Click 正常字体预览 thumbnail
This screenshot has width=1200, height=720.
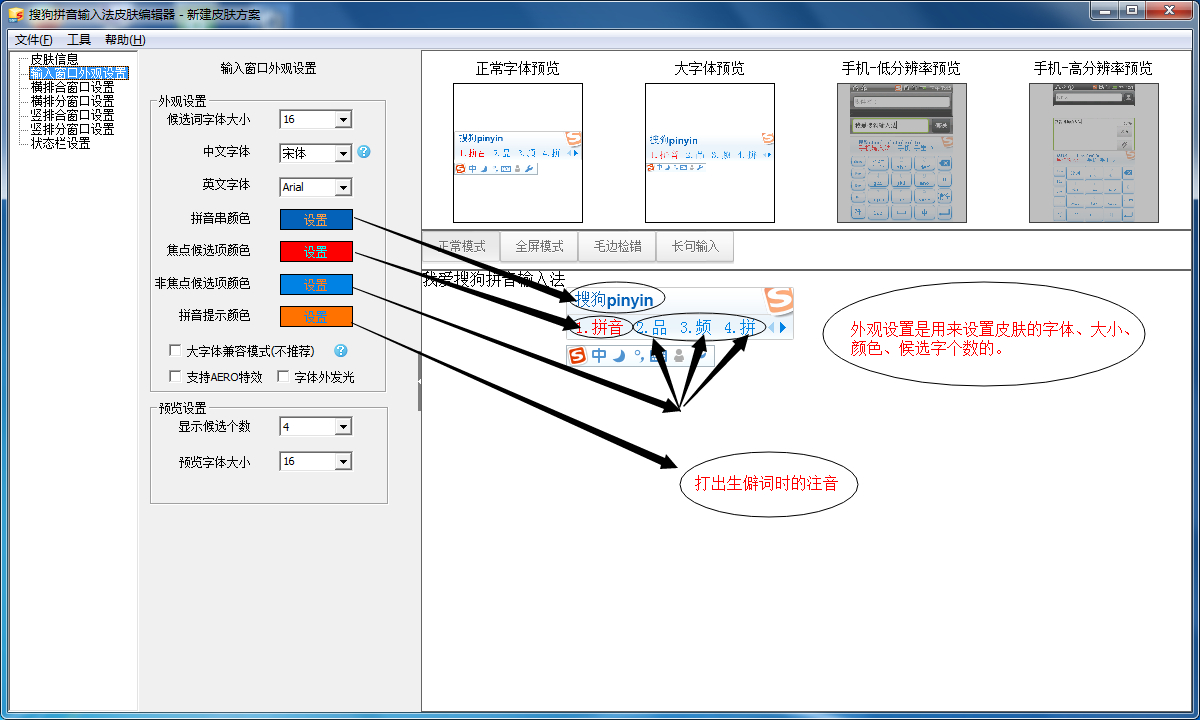[x=518, y=153]
